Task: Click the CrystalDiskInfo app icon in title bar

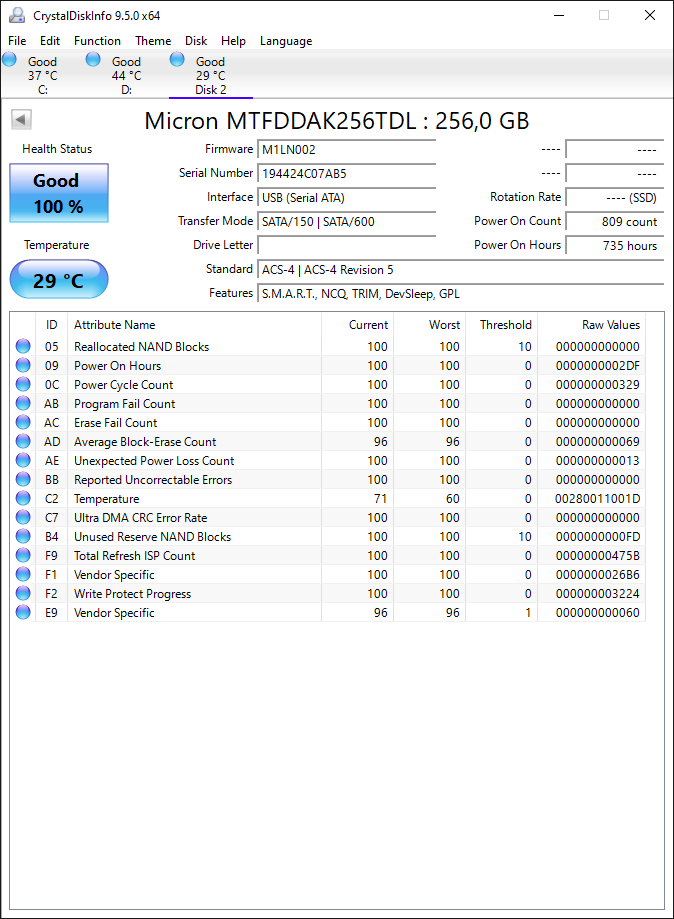Action: tap(17, 15)
